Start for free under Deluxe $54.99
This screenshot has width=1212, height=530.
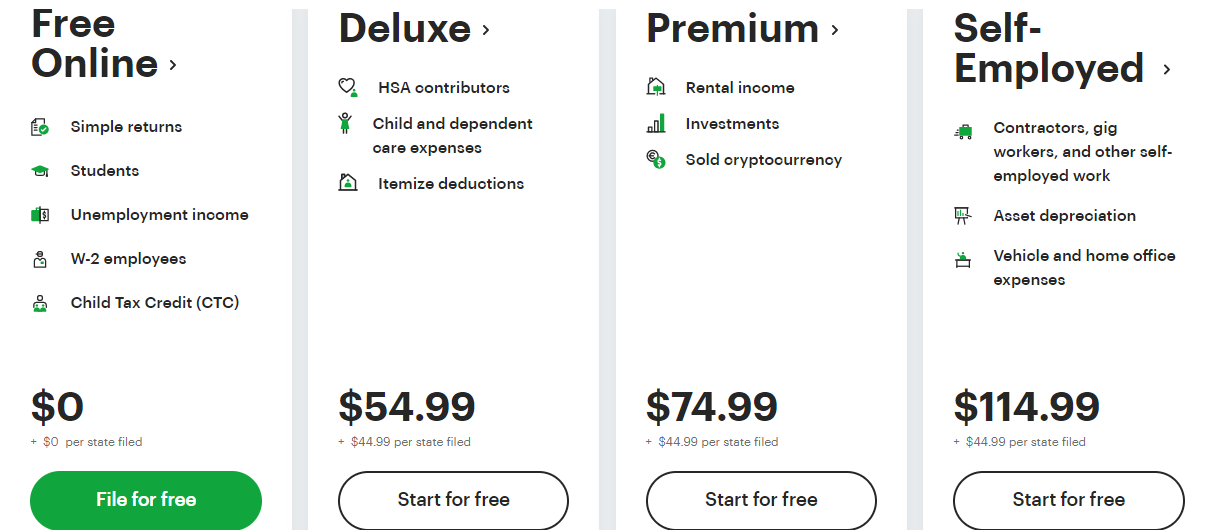click(x=453, y=499)
